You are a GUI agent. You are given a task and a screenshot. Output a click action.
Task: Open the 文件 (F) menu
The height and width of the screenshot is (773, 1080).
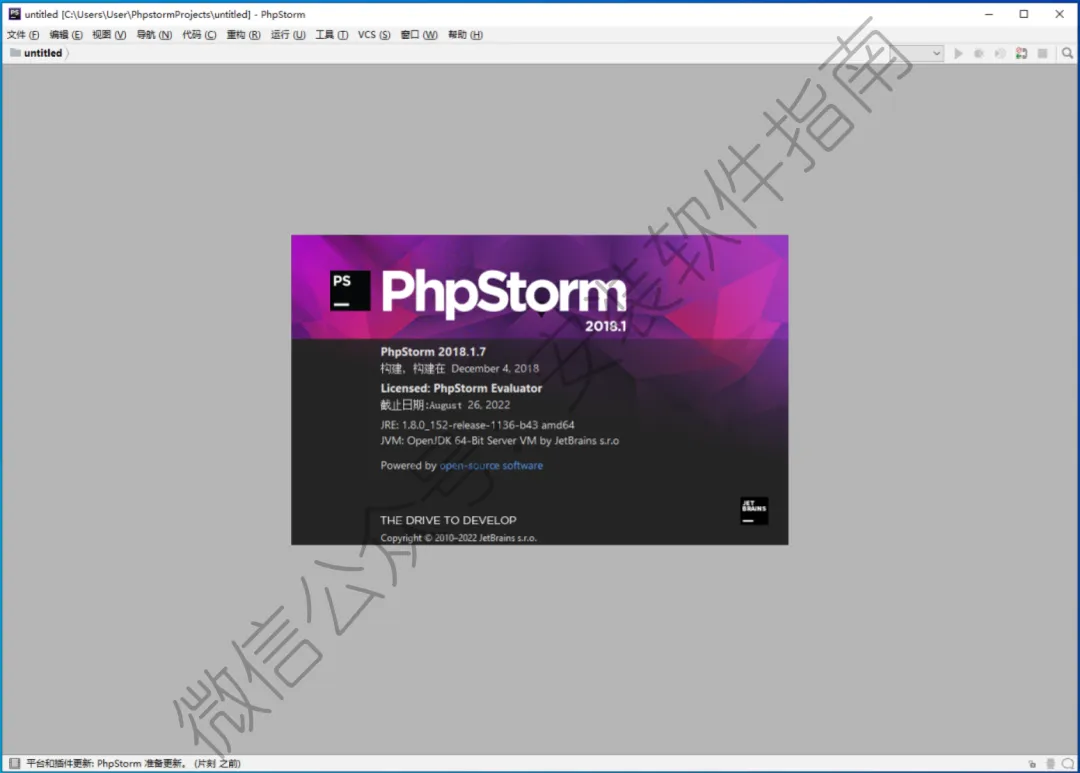(23, 34)
